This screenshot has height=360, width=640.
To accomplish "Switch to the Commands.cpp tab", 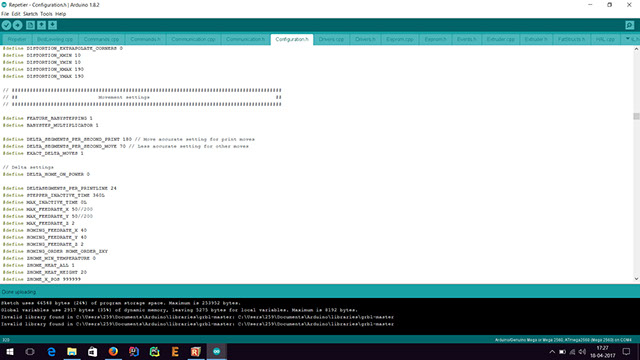I will [101, 40].
